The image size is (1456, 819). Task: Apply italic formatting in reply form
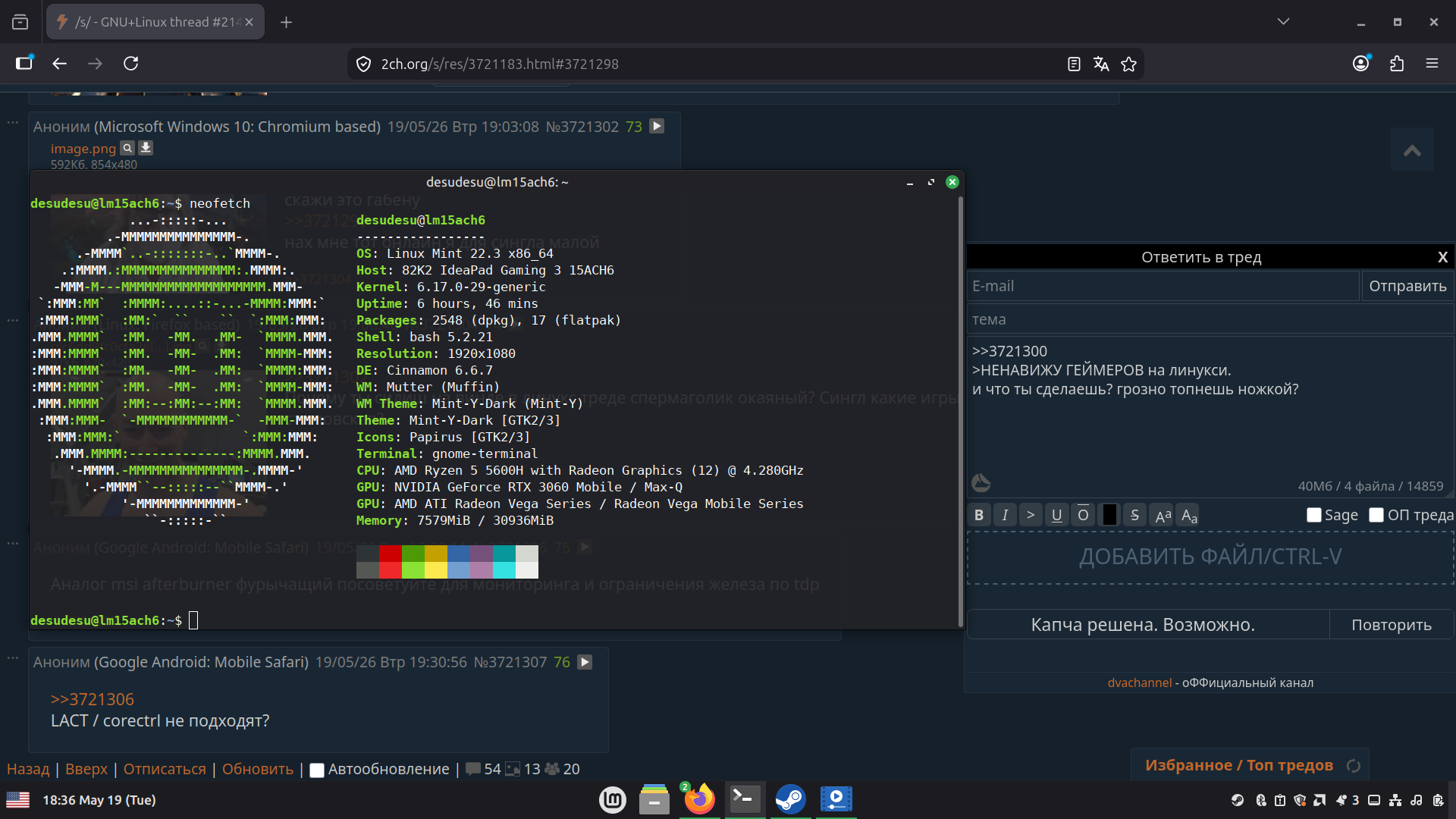(x=1005, y=516)
